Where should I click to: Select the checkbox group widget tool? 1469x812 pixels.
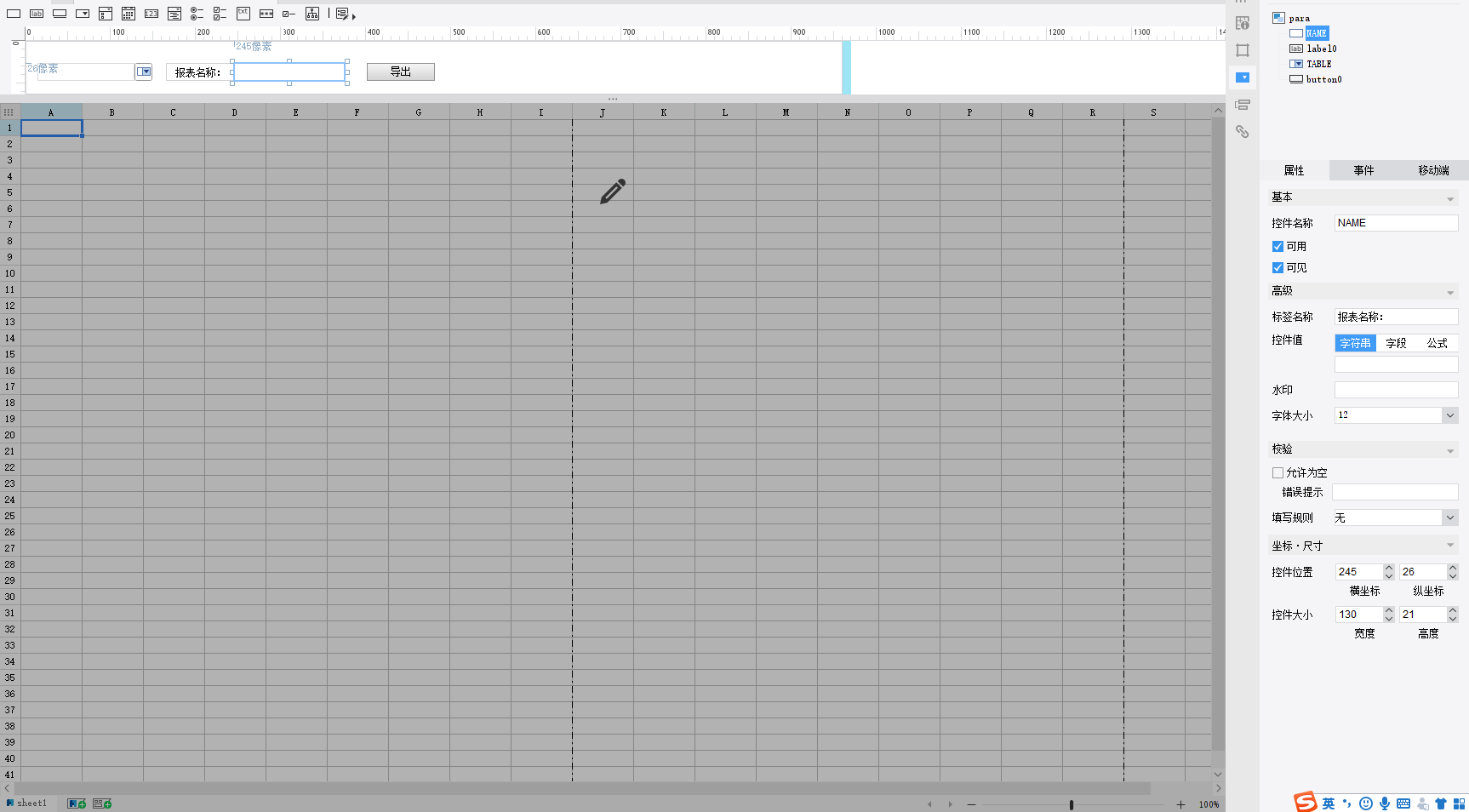pos(220,14)
